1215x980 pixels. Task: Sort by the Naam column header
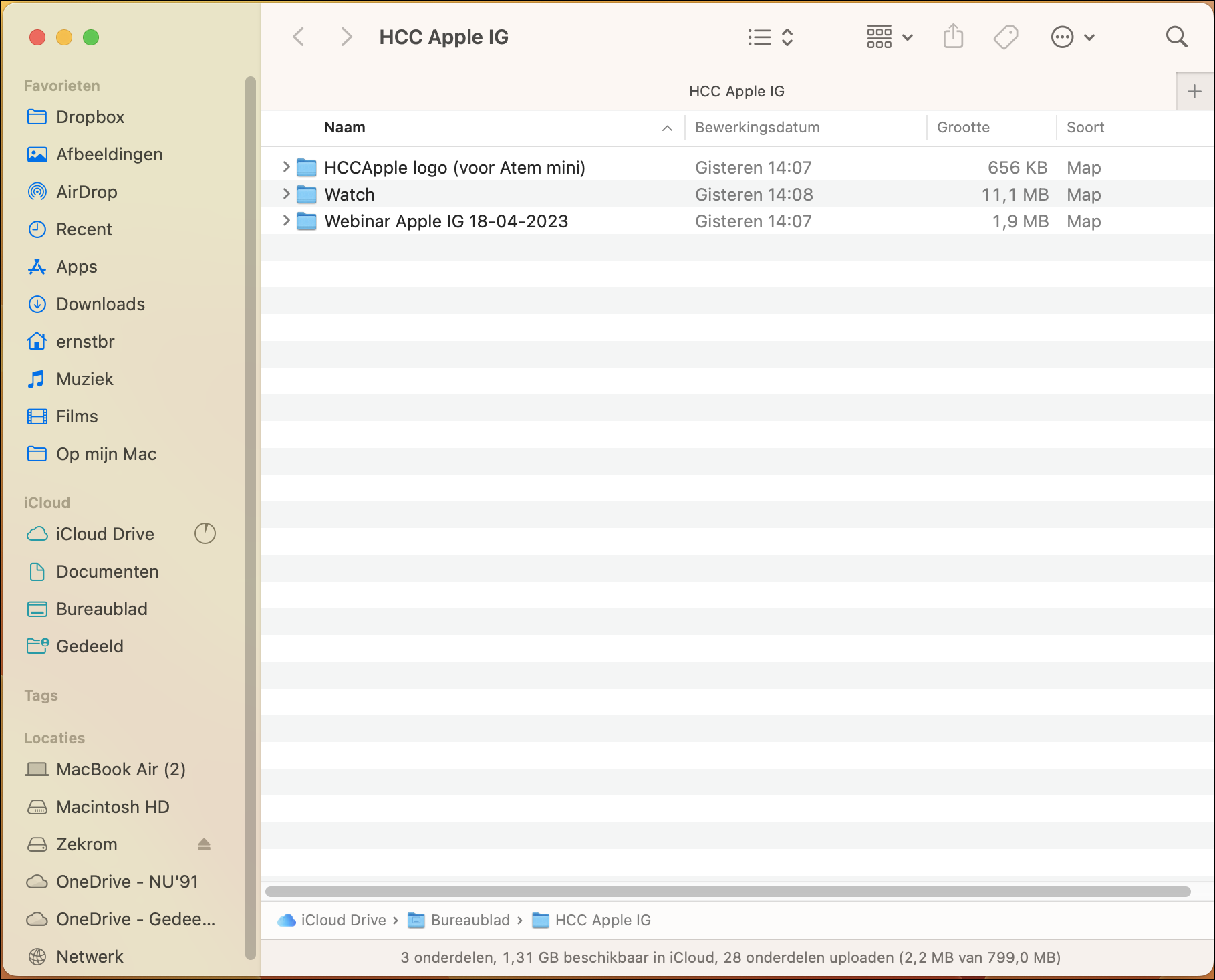click(473, 127)
